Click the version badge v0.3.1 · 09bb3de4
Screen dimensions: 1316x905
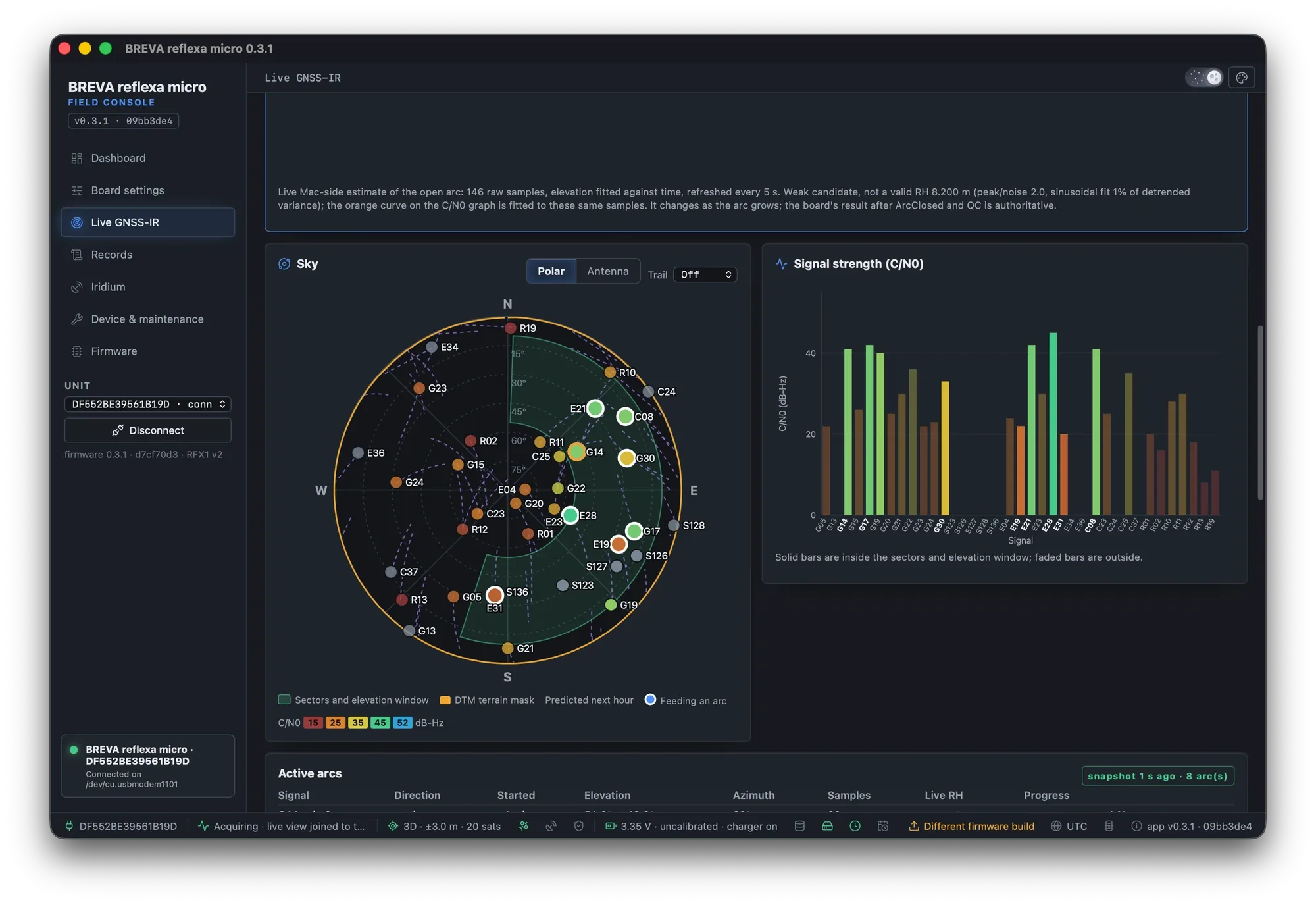tap(124, 121)
